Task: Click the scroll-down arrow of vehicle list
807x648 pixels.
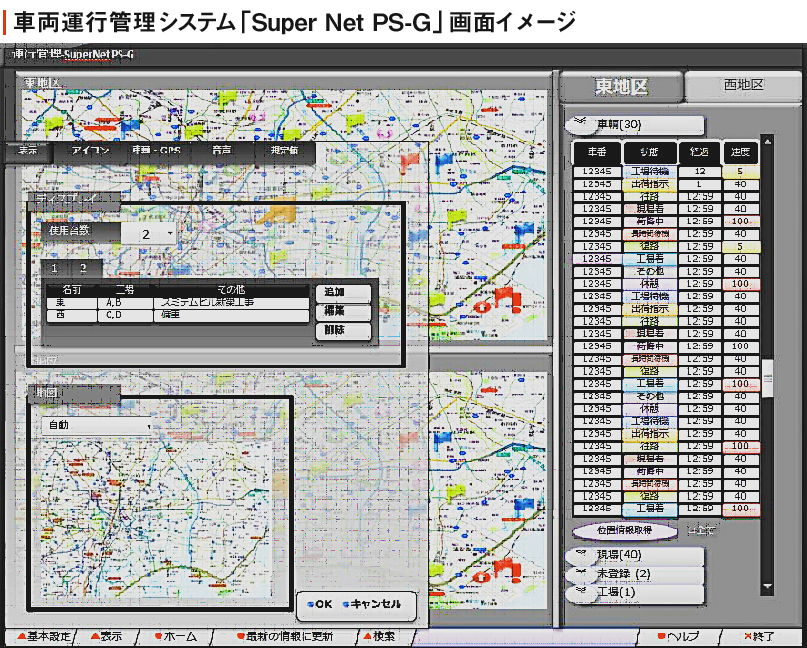Action: click(x=767, y=586)
